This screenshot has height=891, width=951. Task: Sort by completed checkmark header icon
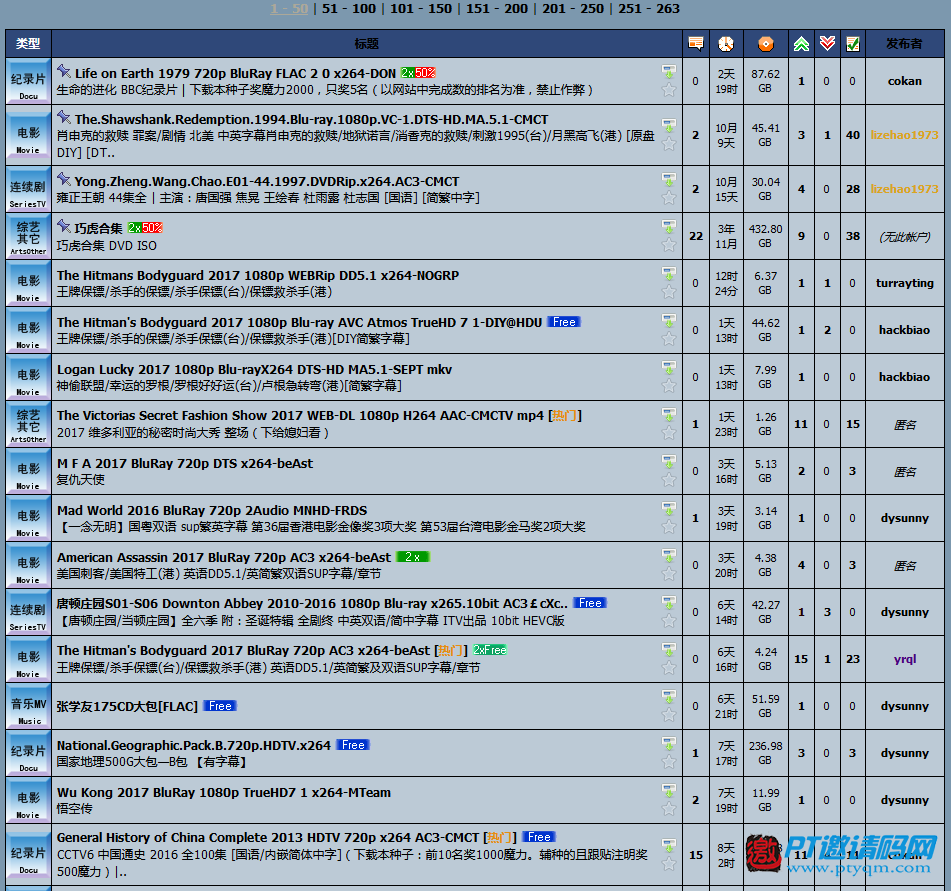853,43
